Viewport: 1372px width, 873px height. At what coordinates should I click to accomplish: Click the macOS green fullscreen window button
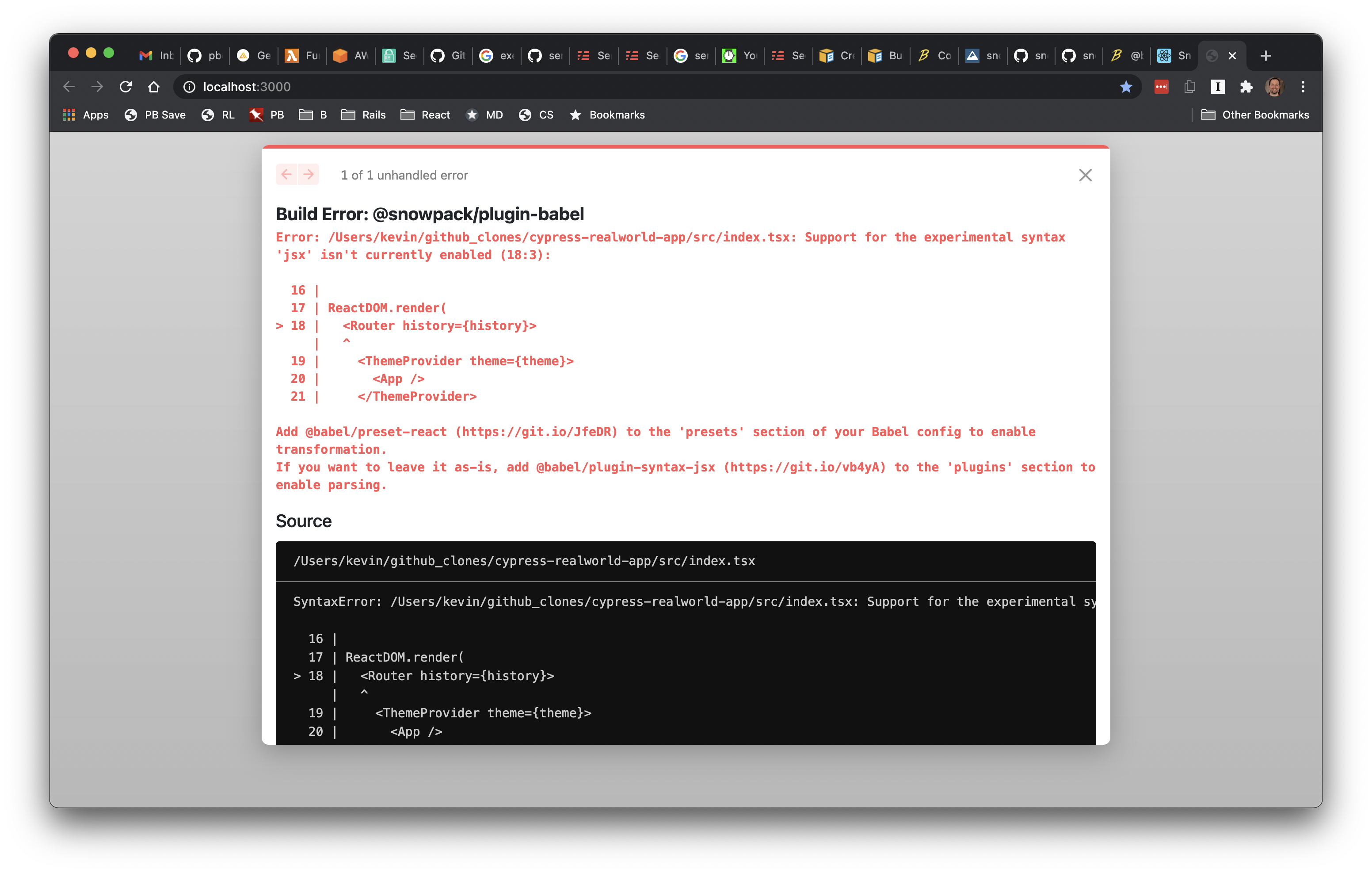click(109, 53)
